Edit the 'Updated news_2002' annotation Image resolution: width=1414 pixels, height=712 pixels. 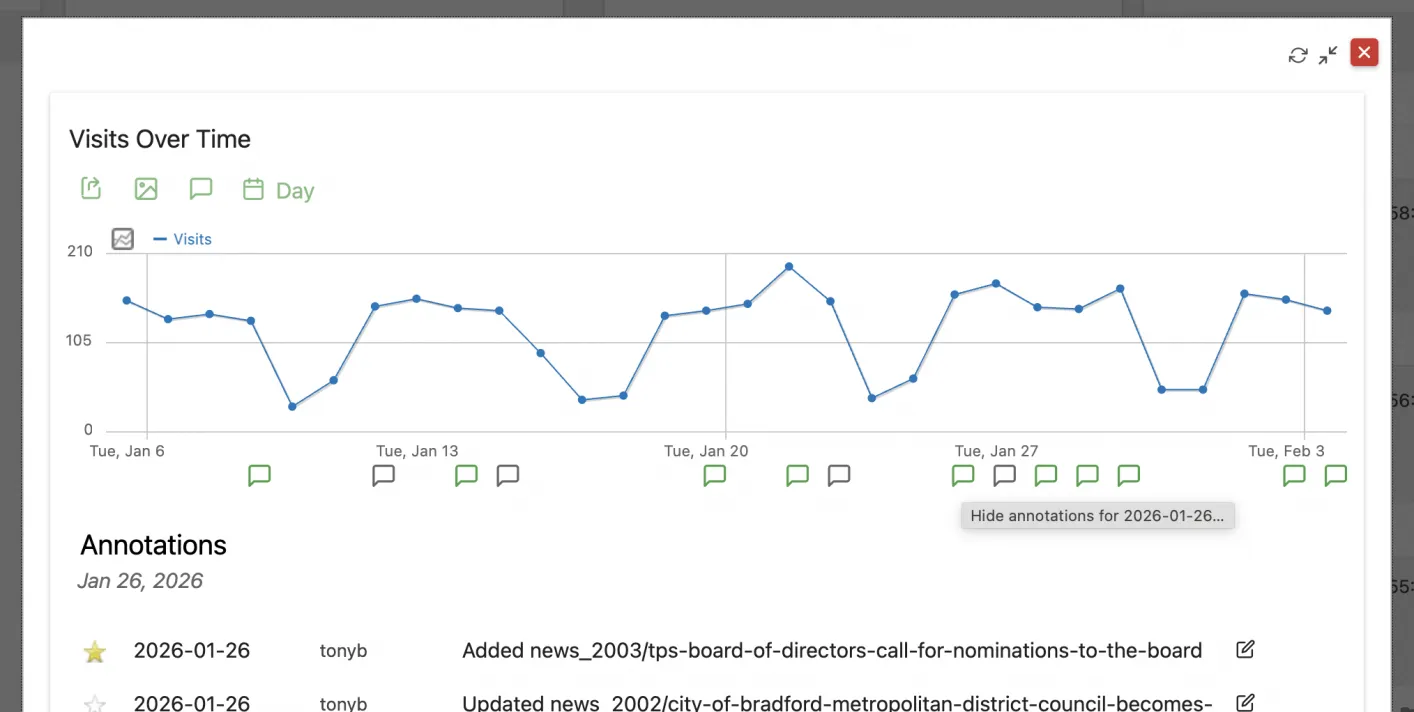[x=1244, y=702]
